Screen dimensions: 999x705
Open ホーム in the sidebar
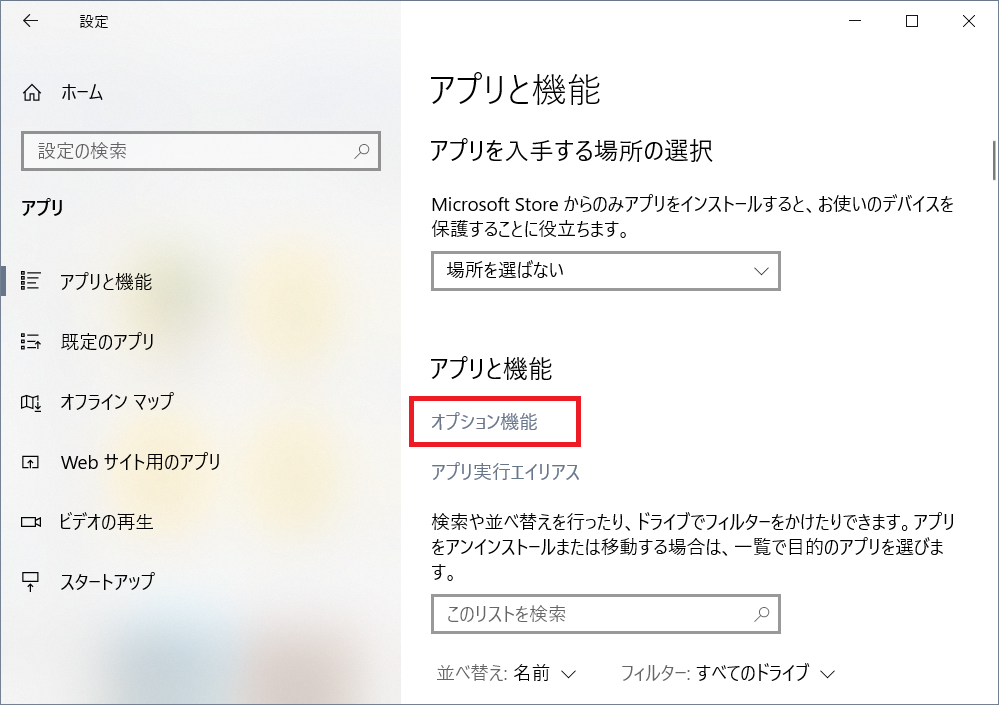pos(82,93)
